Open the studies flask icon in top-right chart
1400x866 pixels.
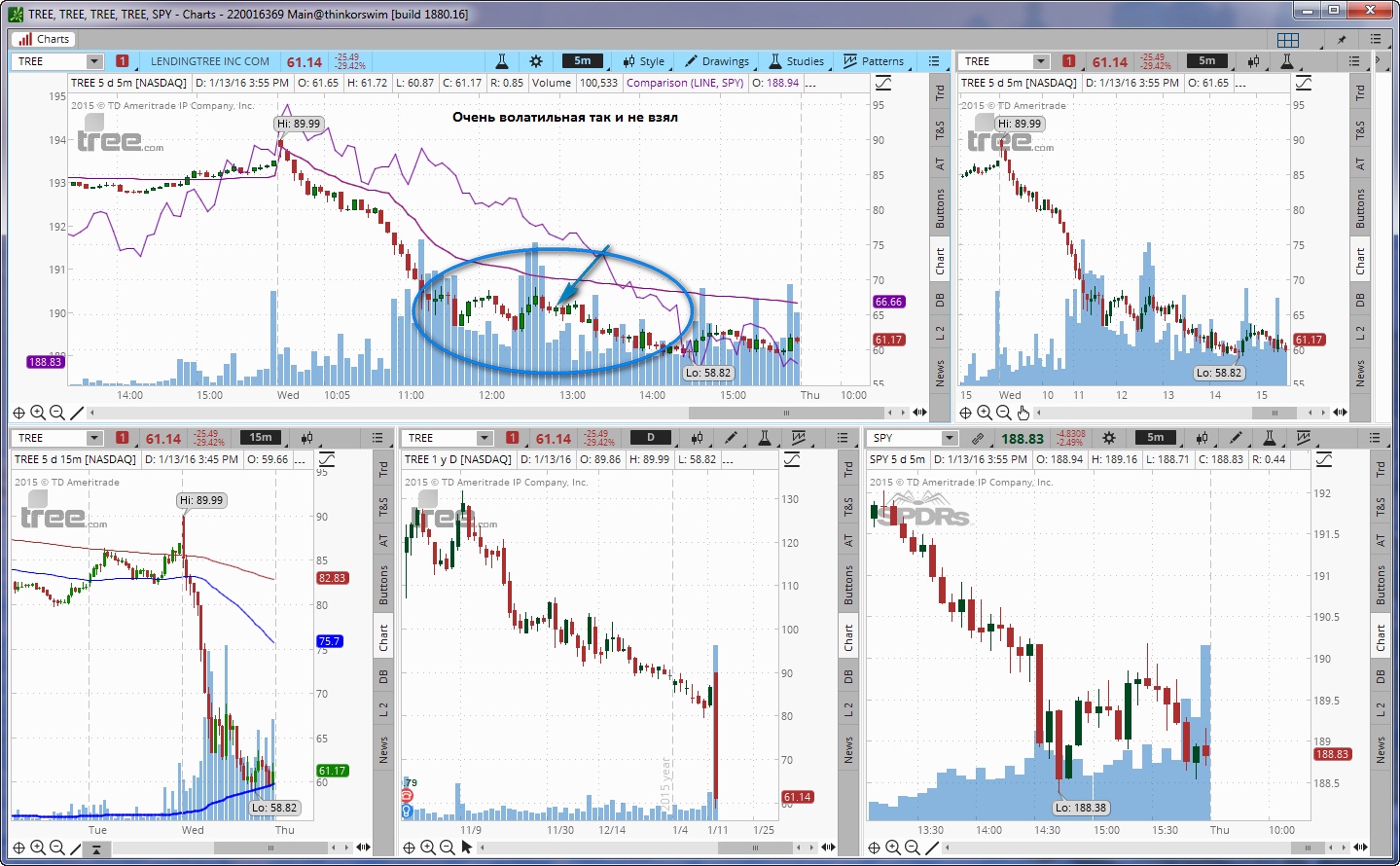click(1286, 60)
